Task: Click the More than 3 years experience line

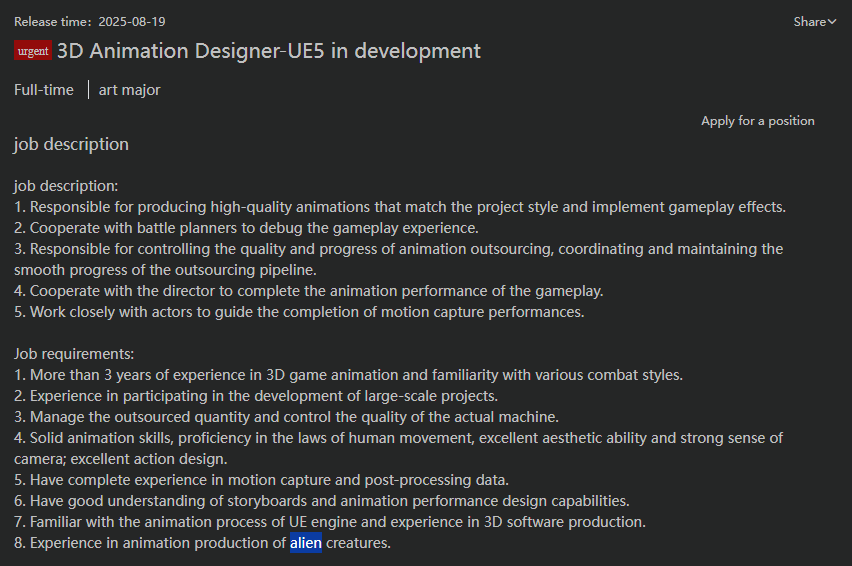Action: 348,375
